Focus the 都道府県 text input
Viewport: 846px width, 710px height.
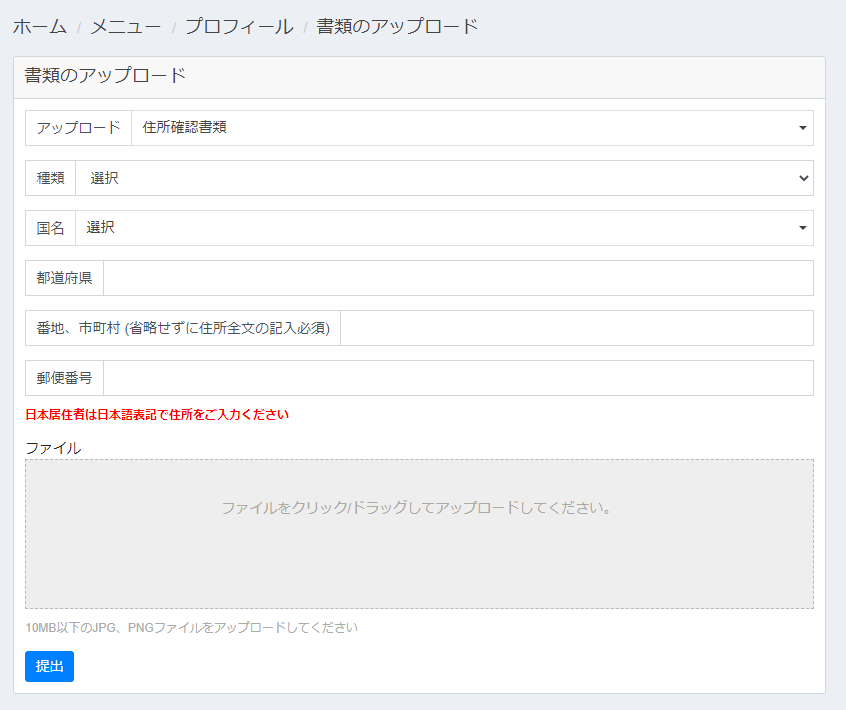click(458, 278)
